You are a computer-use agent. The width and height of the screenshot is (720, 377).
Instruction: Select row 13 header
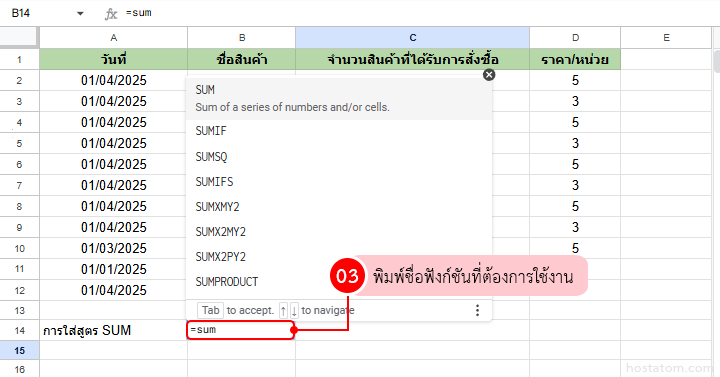coord(19,310)
